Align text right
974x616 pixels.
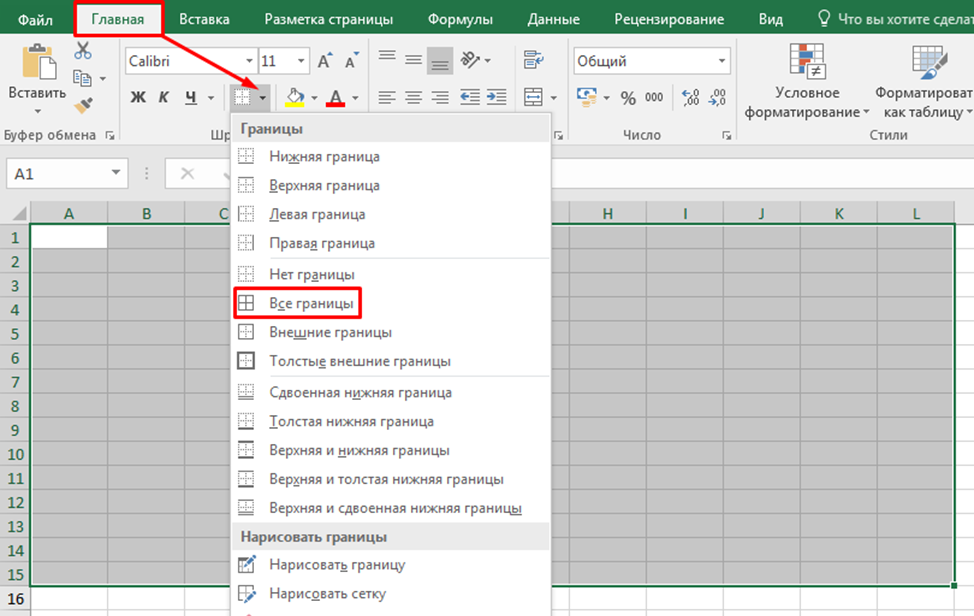point(440,97)
